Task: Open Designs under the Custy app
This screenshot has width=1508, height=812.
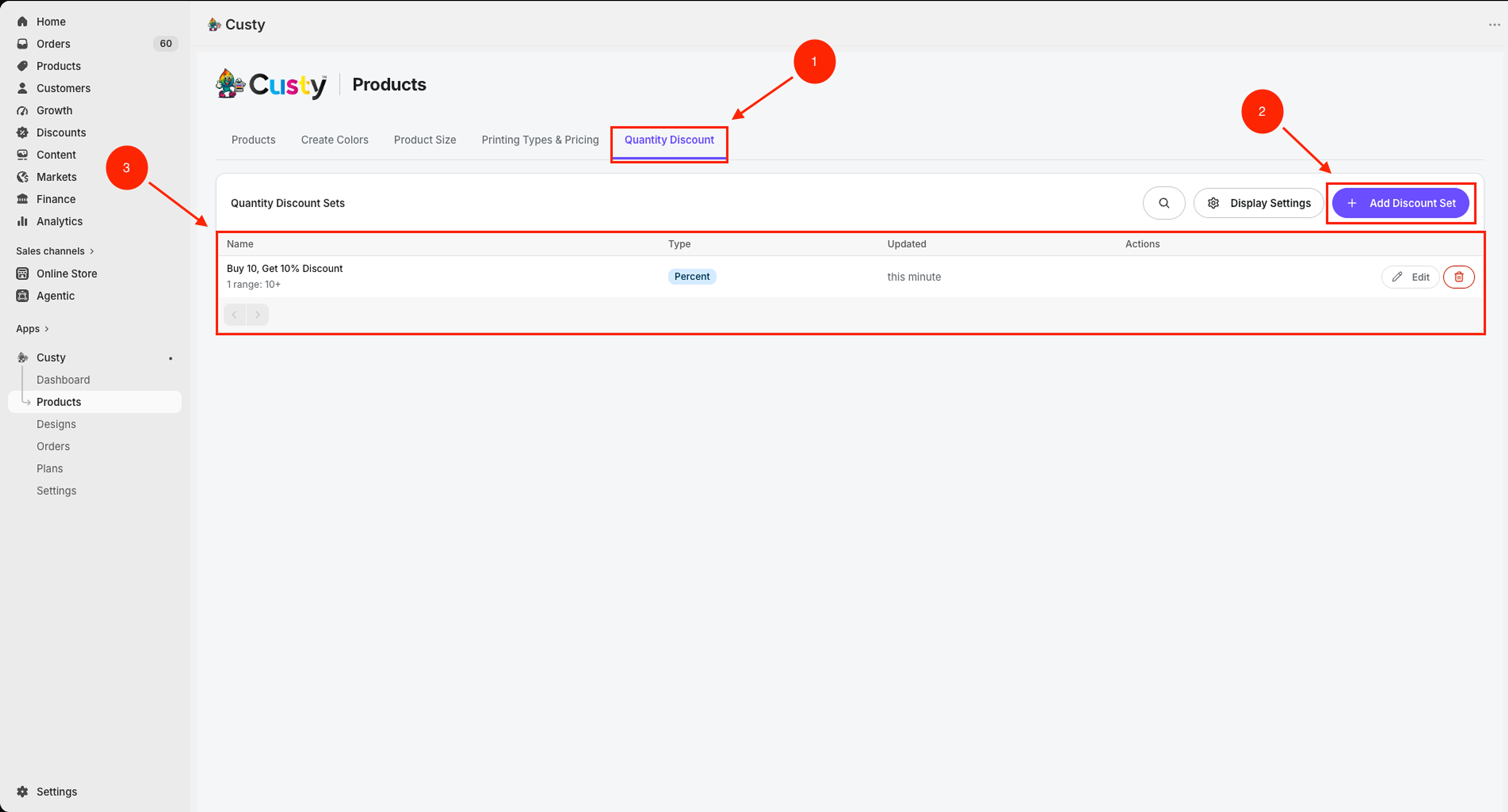Action: click(x=56, y=425)
